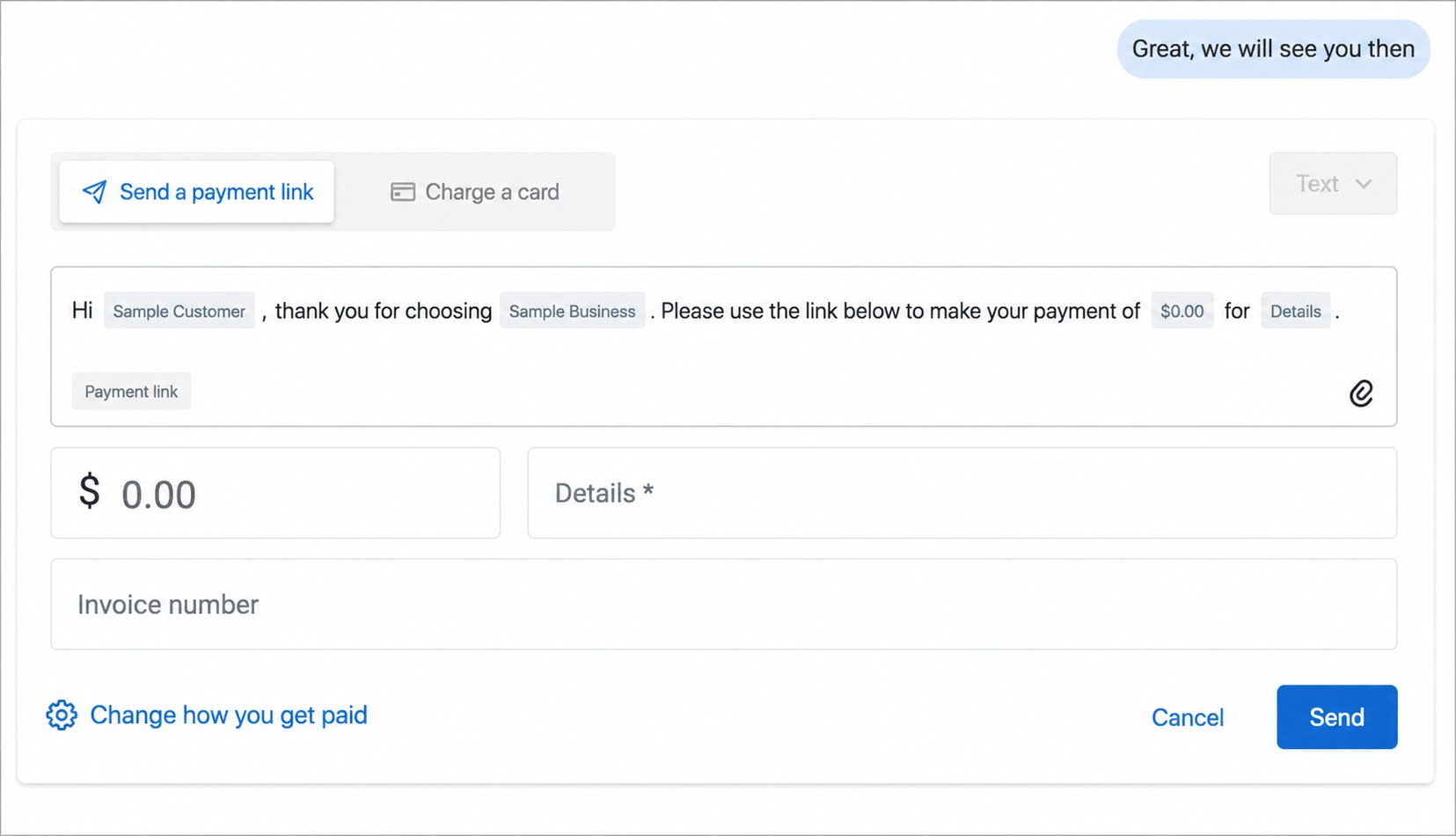Click the $0.00 placeholder chip in message
The height and width of the screenshot is (836, 1456).
click(1182, 311)
